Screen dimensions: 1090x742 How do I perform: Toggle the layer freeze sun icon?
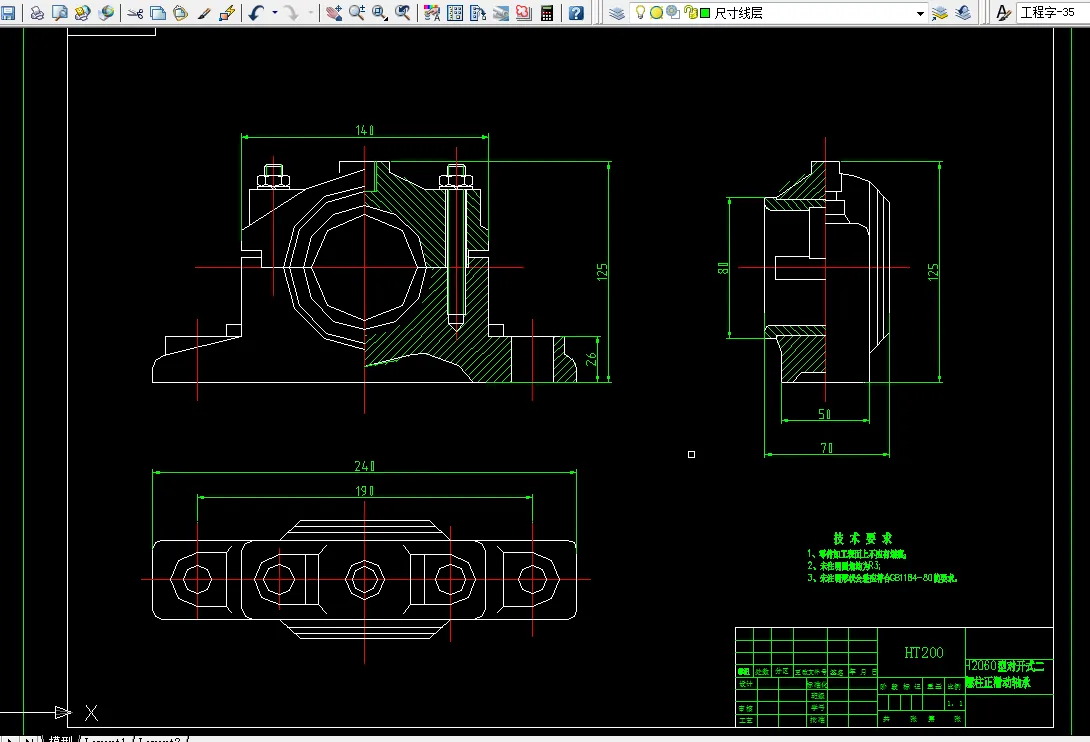pyautogui.click(x=656, y=13)
